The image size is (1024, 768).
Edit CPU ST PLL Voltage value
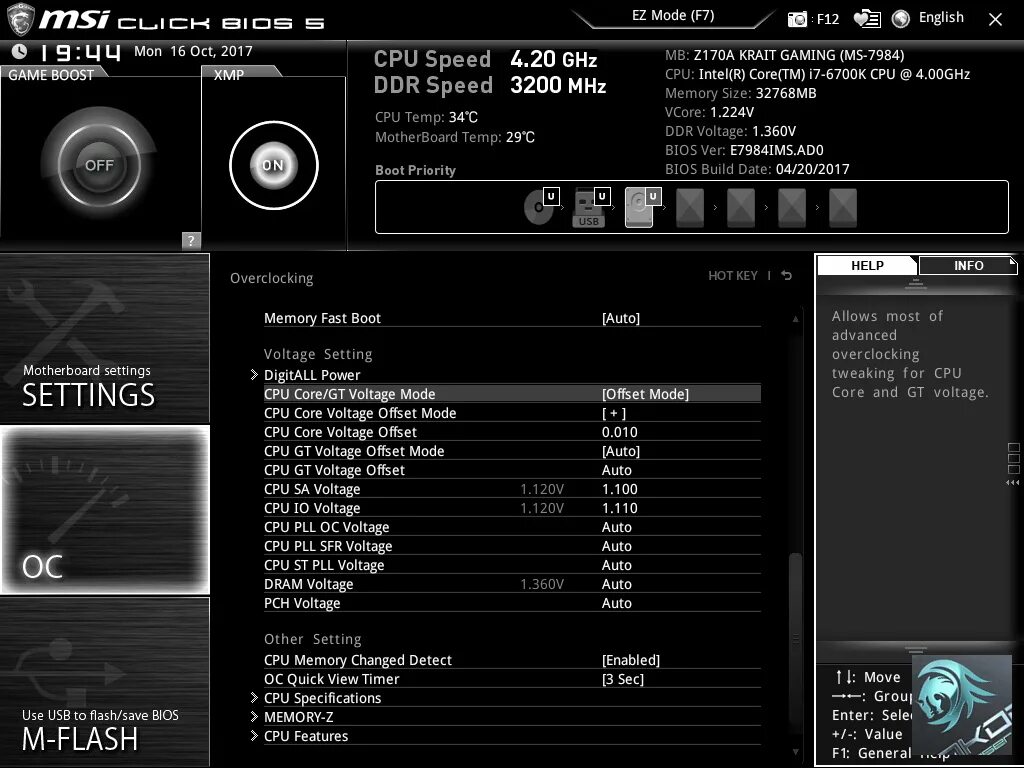tap(616, 564)
